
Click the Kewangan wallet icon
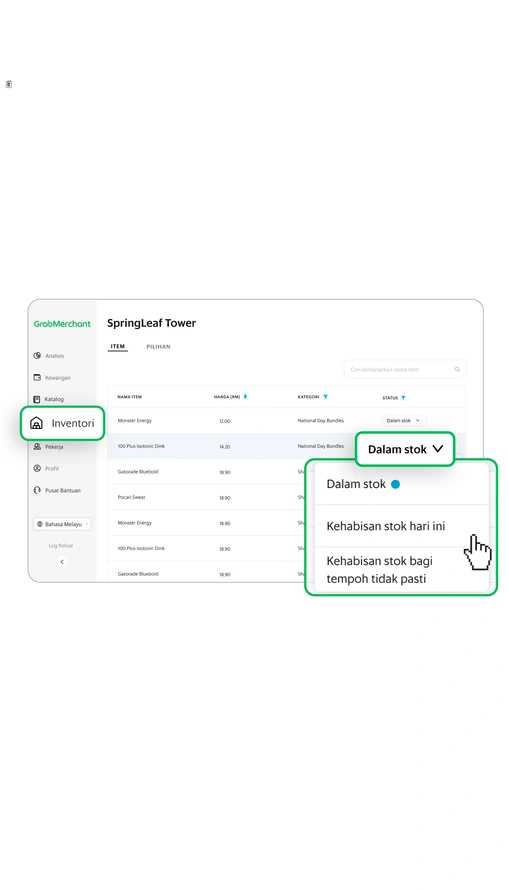click(x=37, y=377)
